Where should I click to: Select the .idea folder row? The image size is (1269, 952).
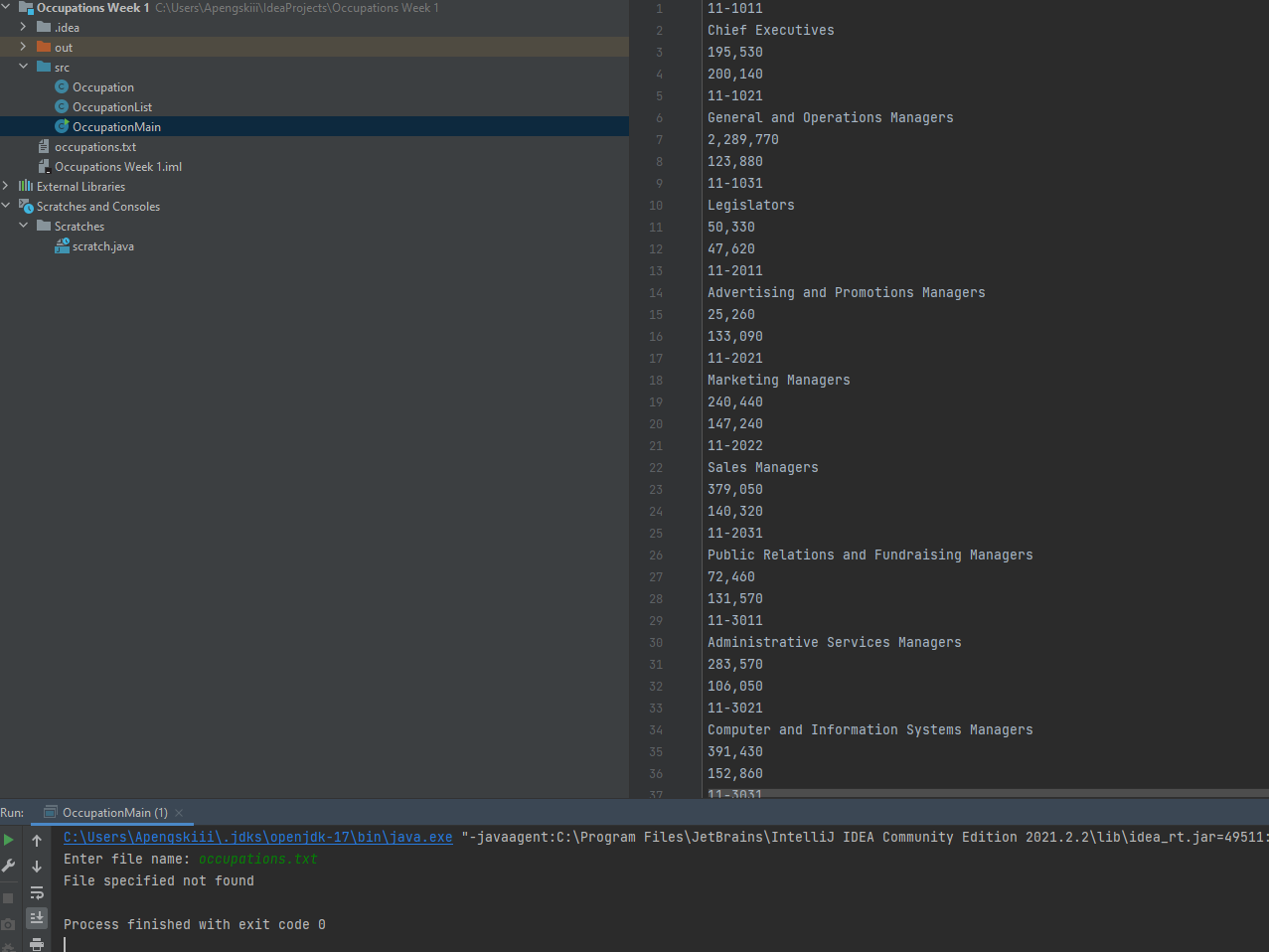tap(314, 27)
